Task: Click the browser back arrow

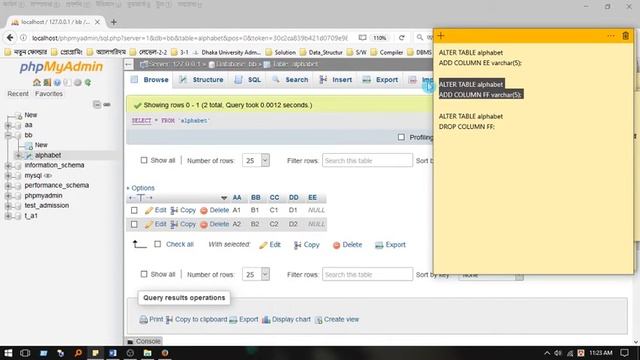Action: coord(10,38)
